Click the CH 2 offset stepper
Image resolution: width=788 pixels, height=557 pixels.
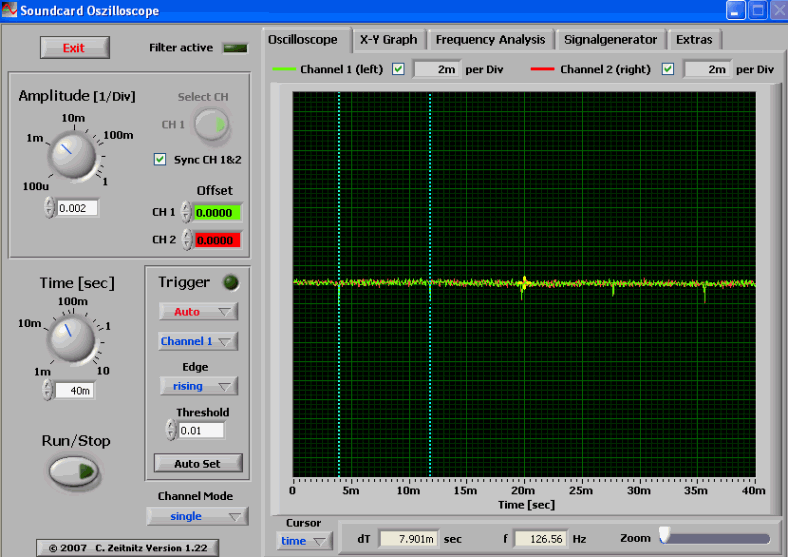point(187,240)
